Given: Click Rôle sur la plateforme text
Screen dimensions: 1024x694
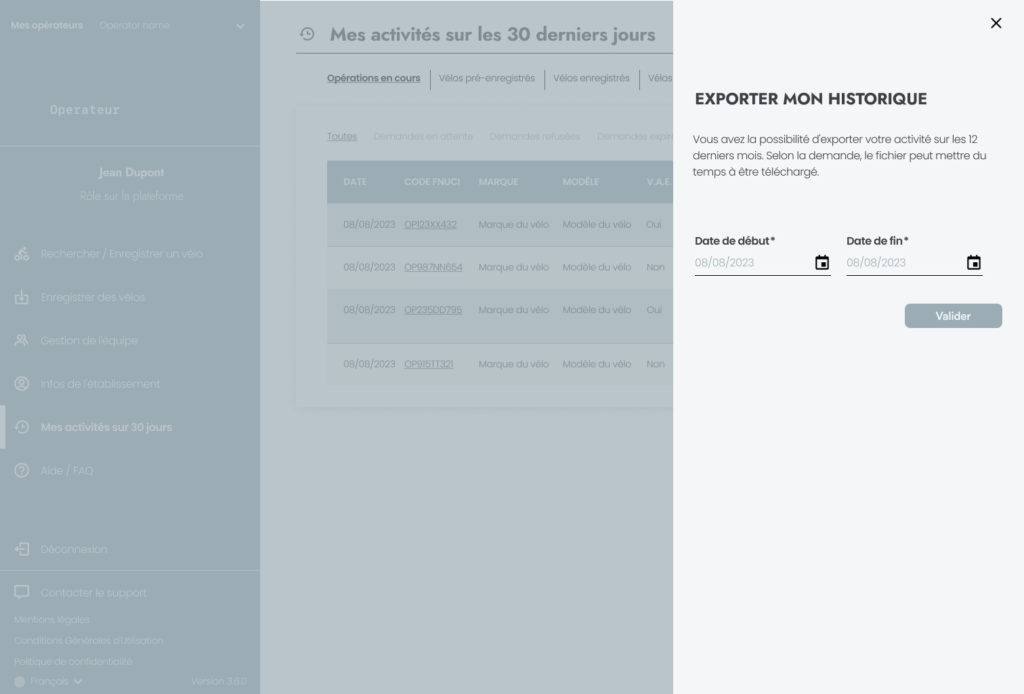Looking at the screenshot, I should (131, 197).
